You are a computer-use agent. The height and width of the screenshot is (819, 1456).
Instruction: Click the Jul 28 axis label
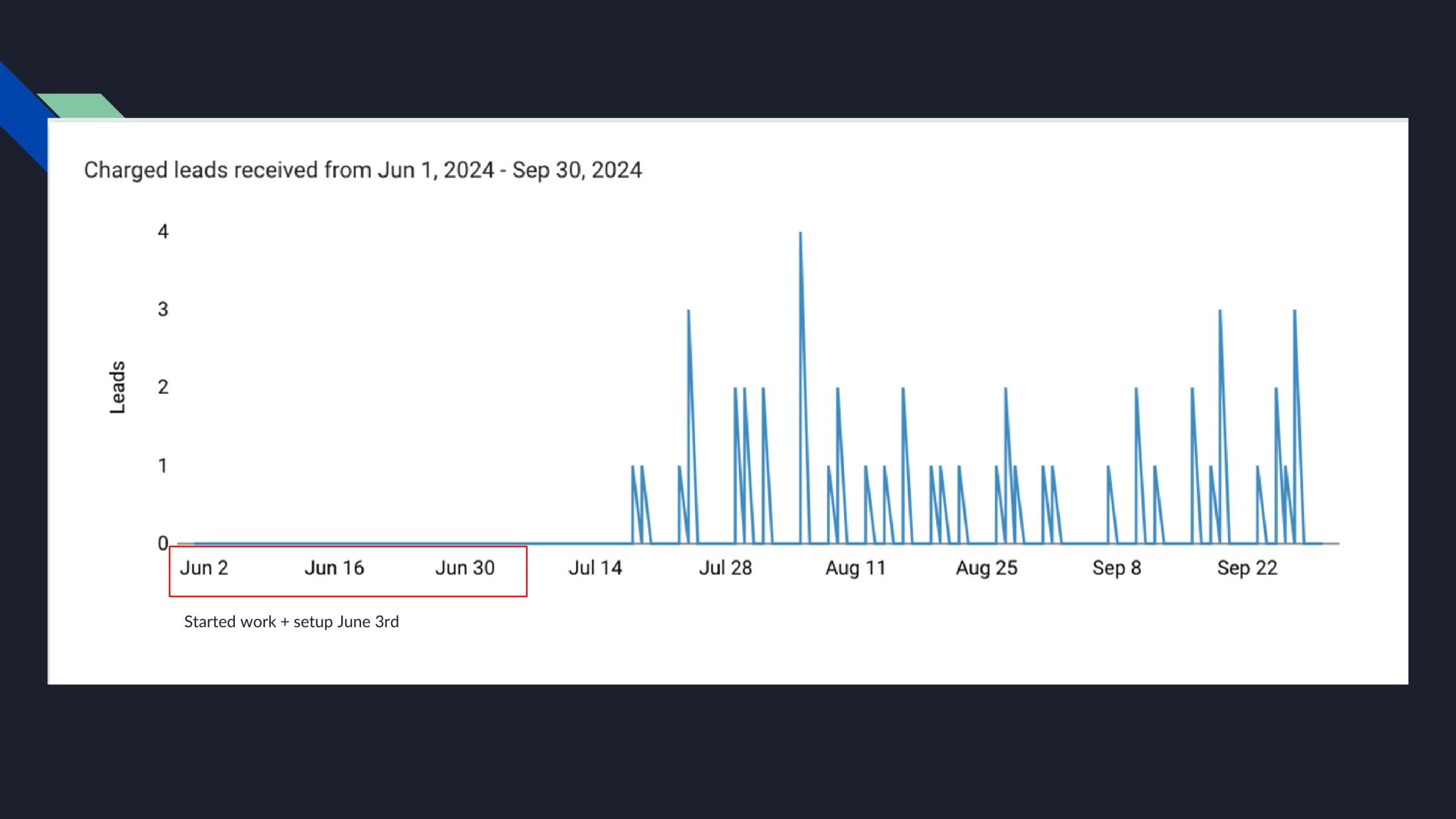[x=725, y=568]
